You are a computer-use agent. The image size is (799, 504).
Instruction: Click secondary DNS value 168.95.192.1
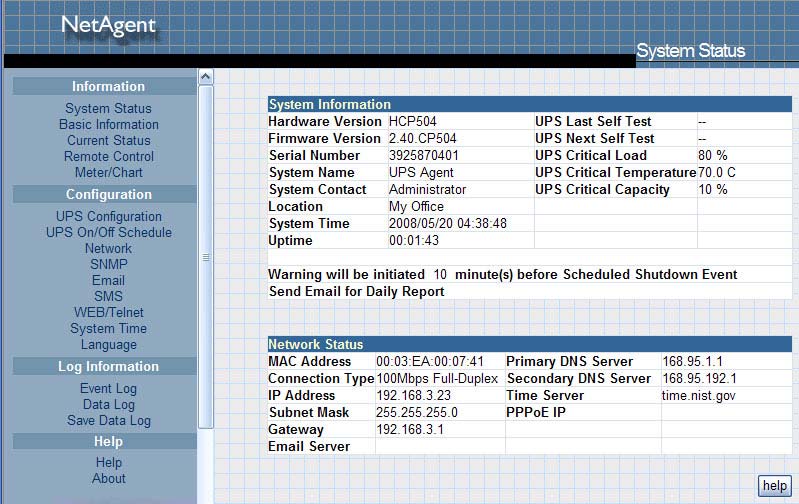699,379
